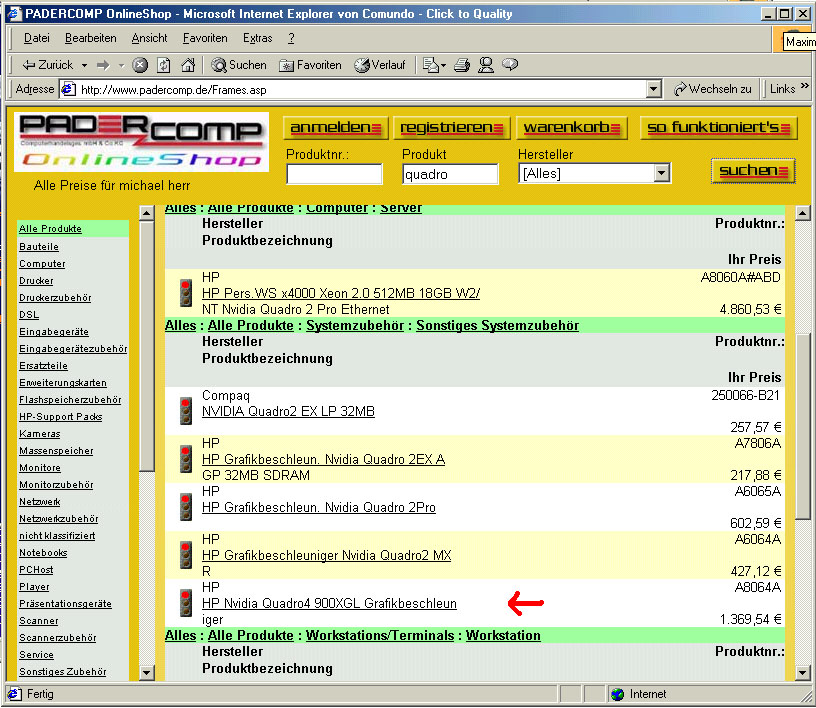816x708 pixels.
Task: Open the Bearbeiten menu
Action: 91,38
